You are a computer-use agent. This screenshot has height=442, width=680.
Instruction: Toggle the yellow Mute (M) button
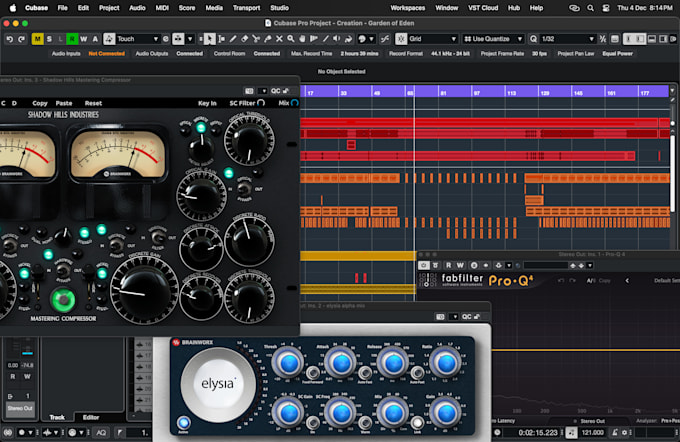(37, 39)
